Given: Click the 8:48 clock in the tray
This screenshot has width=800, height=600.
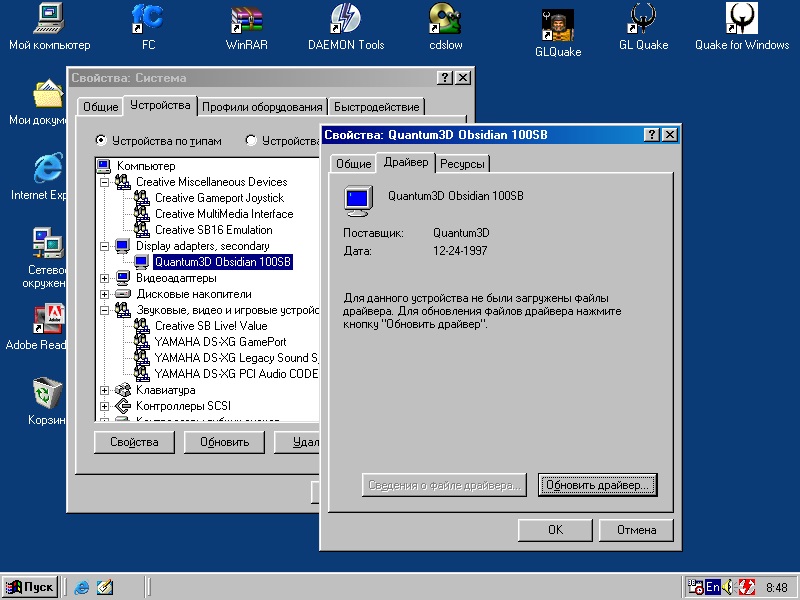Looking at the screenshot, I should (x=776, y=587).
